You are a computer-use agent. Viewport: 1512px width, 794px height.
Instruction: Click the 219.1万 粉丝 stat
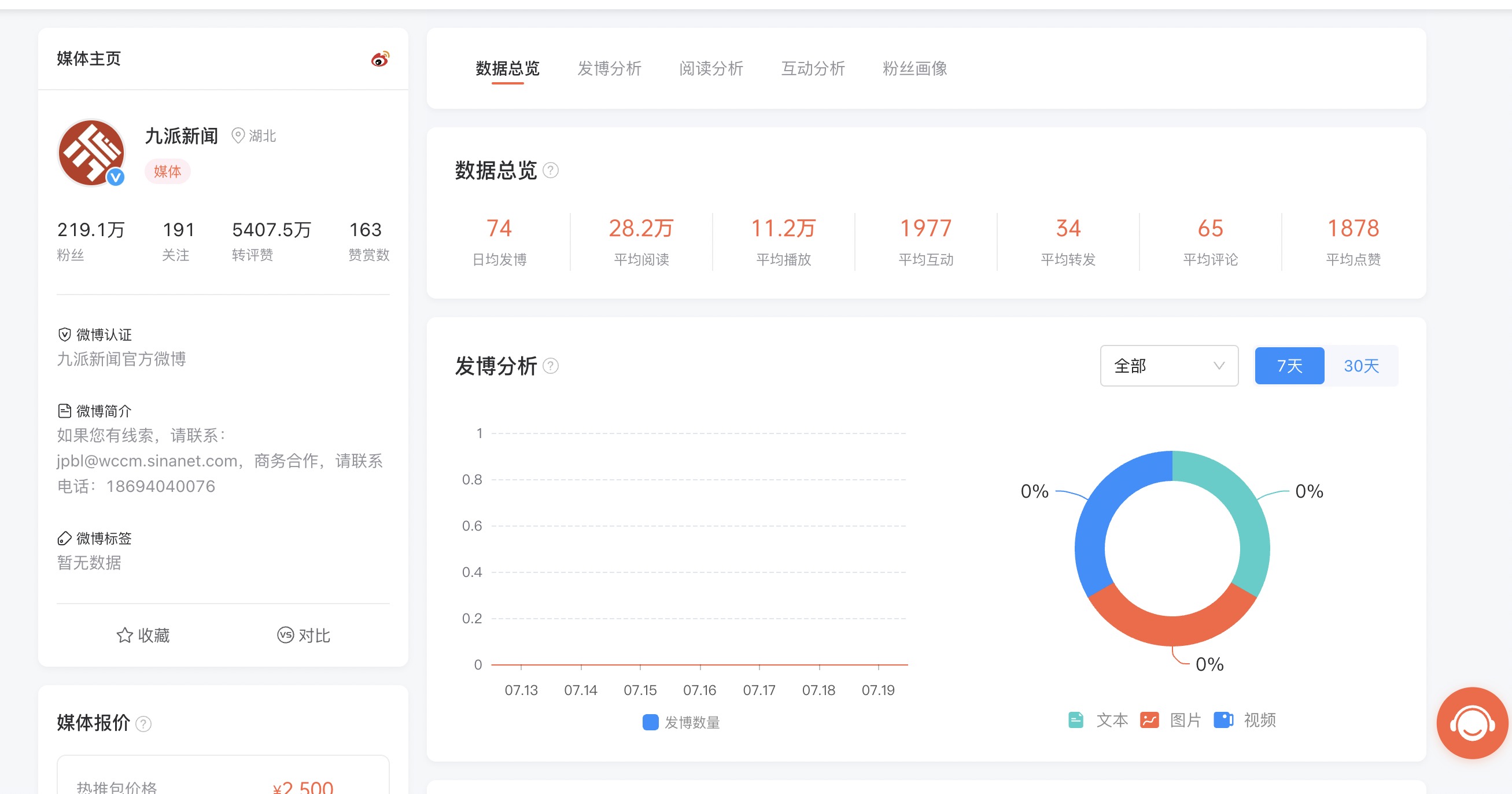[x=91, y=241]
